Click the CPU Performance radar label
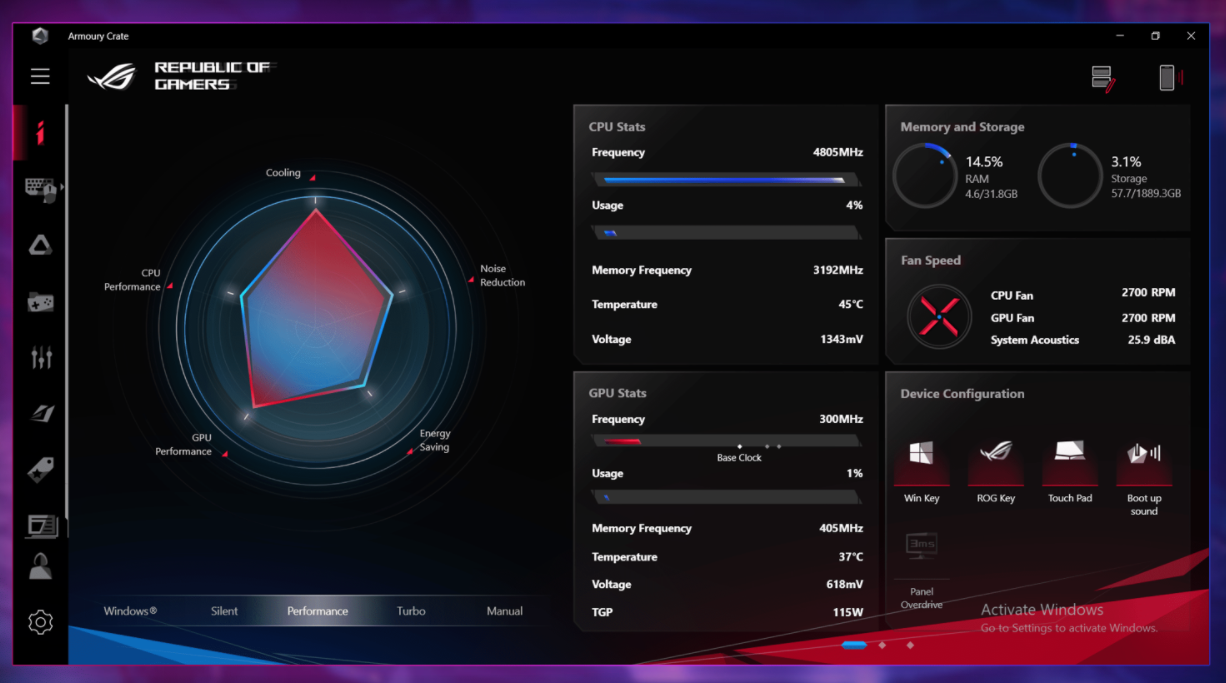This screenshot has height=683, width=1226. coord(132,280)
